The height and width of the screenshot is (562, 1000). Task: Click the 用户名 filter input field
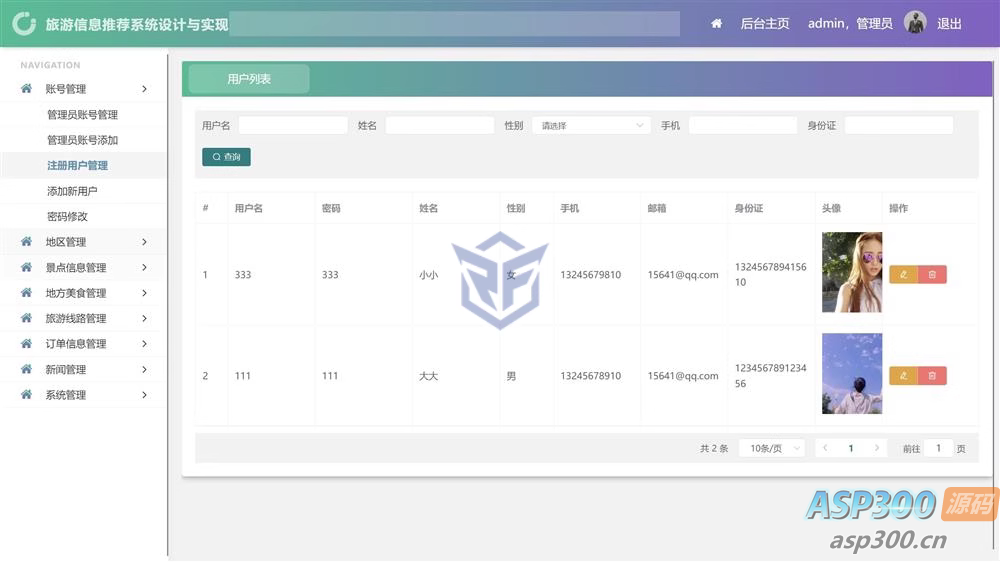point(293,126)
